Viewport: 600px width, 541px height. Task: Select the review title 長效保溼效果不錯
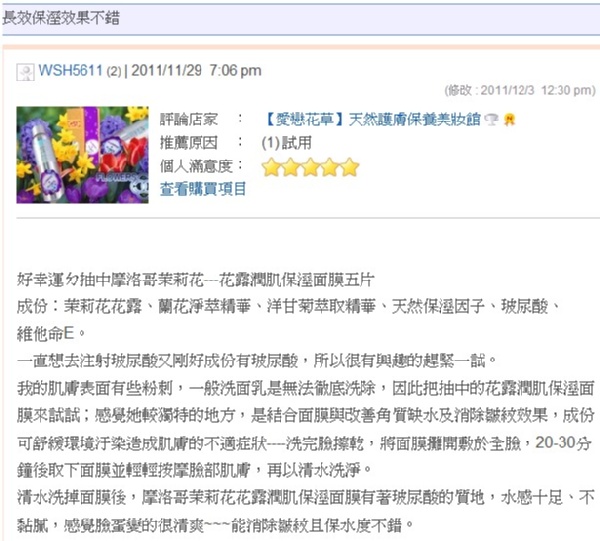pyautogui.click(x=61, y=18)
